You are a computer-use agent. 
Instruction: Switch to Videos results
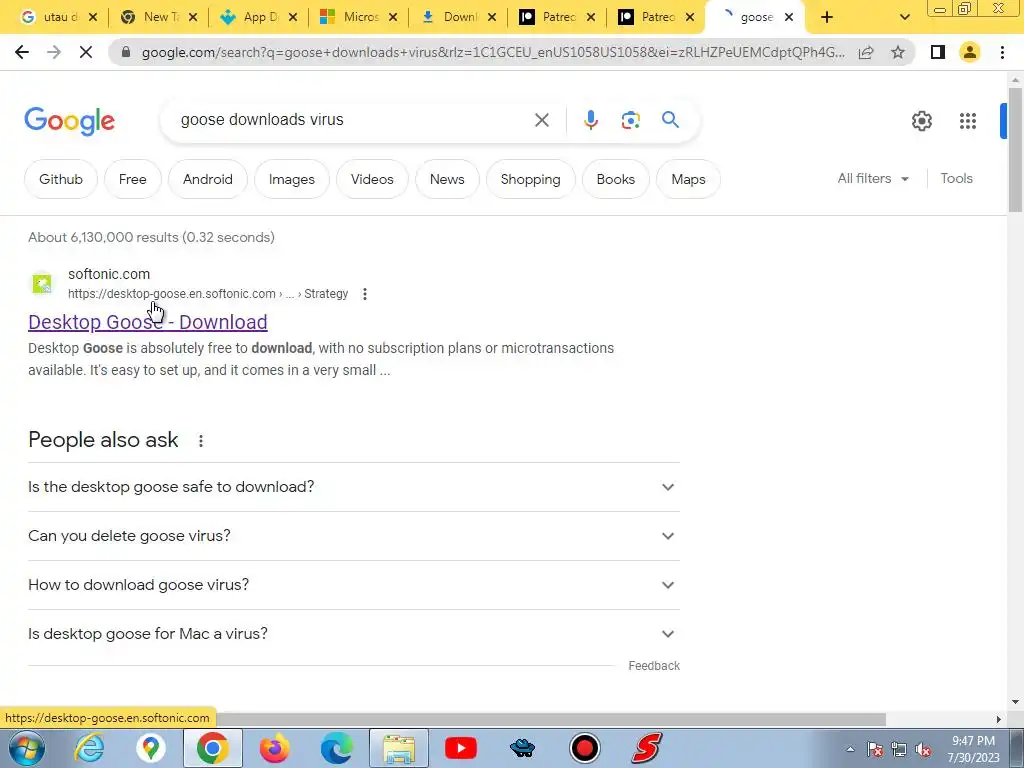pyautogui.click(x=372, y=179)
